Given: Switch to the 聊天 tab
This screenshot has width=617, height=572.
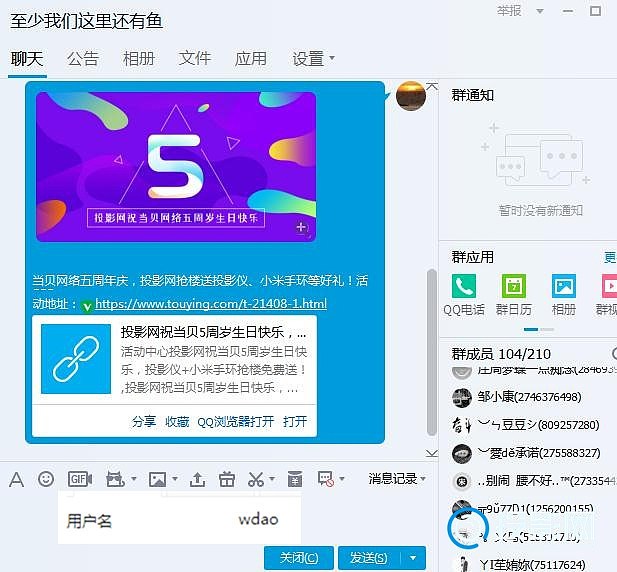Looking at the screenshot, I should 27,59.
